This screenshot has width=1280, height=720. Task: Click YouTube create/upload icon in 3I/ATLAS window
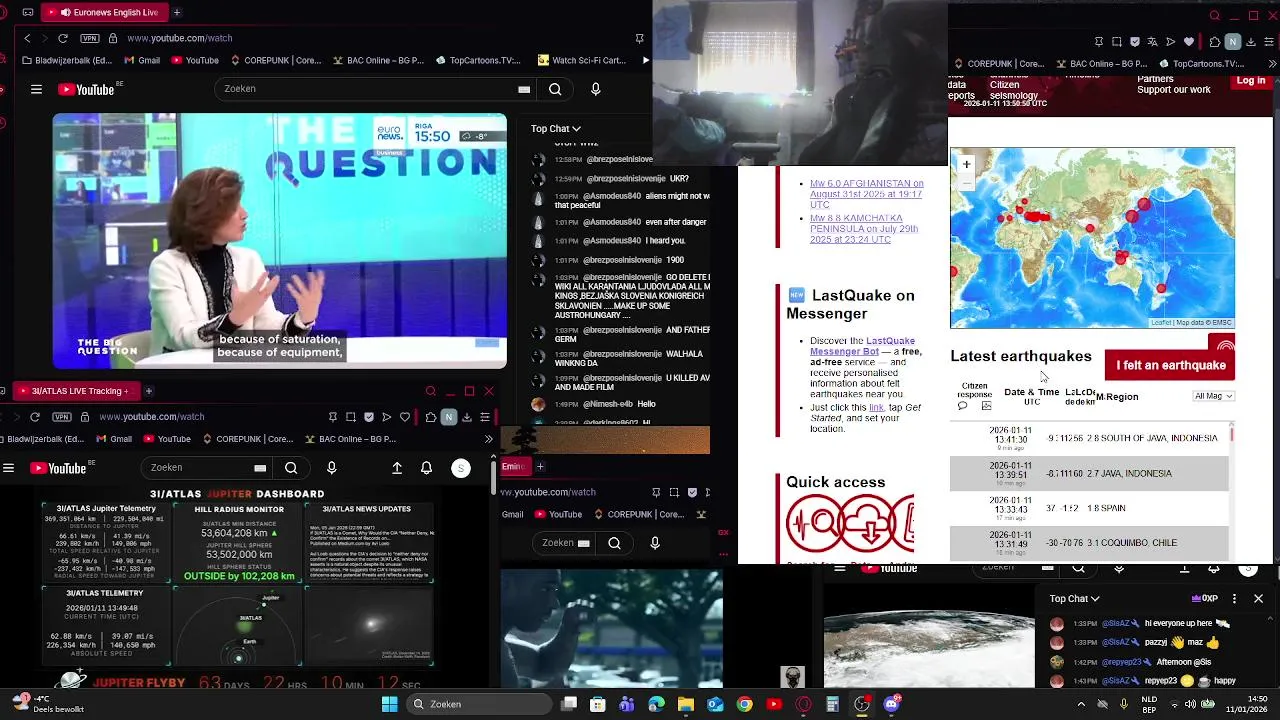coord(397,468)
